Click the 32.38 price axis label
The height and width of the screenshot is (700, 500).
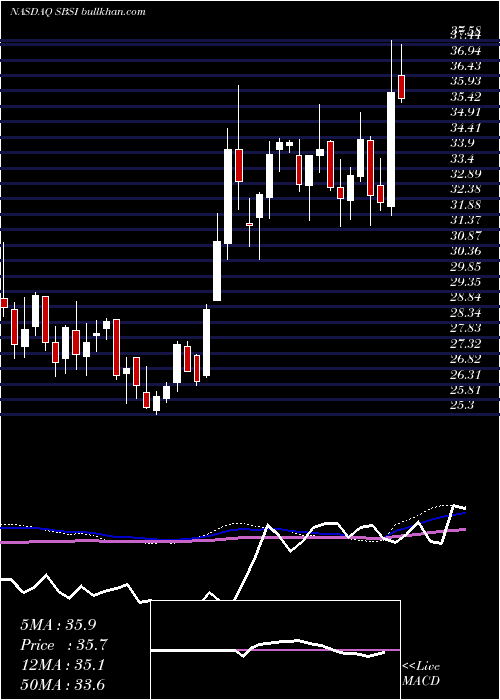465,189
